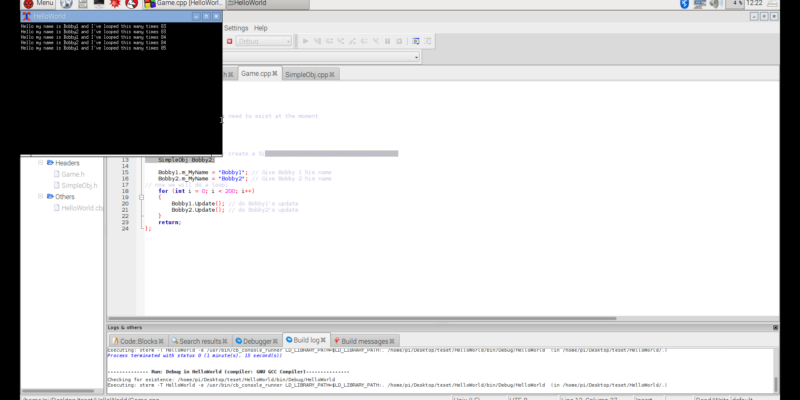Select SimpleObj.h in the project tree
Image resolution: width=800 pixels, height=400 pixels.
click(80, 185)
